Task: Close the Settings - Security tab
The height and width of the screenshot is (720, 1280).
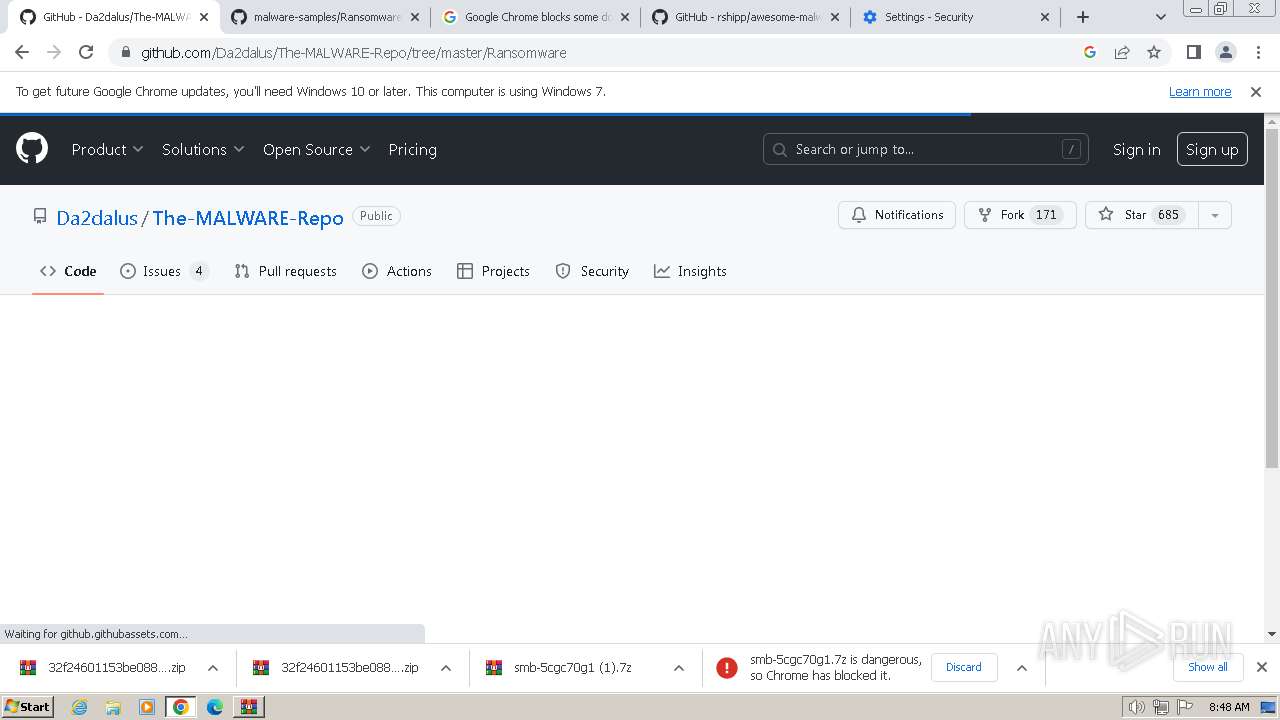Action: (x=1045, y=17)
